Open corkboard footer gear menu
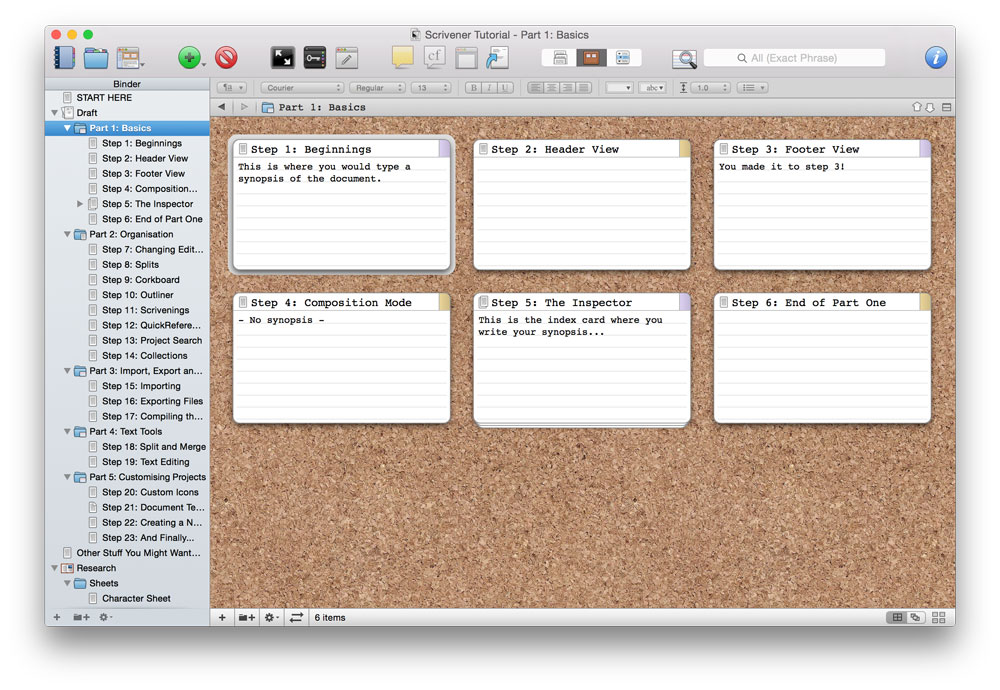1000x690 pixels. 272,617
